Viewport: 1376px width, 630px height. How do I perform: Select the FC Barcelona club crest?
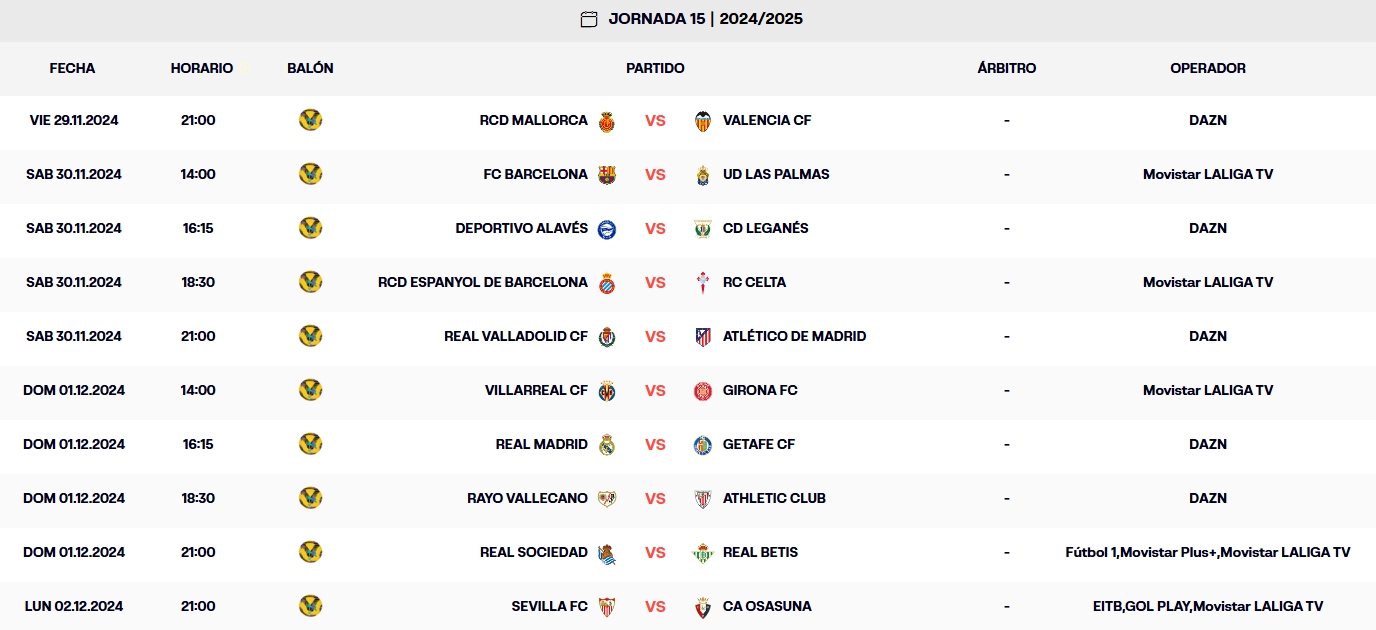(x=607, y=174)
